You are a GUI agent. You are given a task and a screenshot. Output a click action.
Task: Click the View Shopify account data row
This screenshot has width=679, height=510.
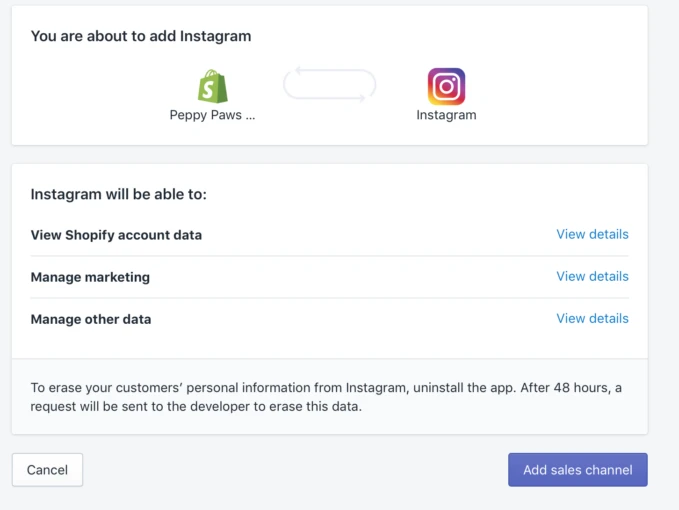click(330, 235)
